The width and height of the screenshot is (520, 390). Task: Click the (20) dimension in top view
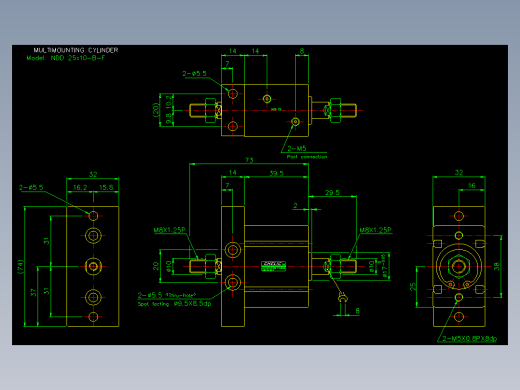click(156, 110)
